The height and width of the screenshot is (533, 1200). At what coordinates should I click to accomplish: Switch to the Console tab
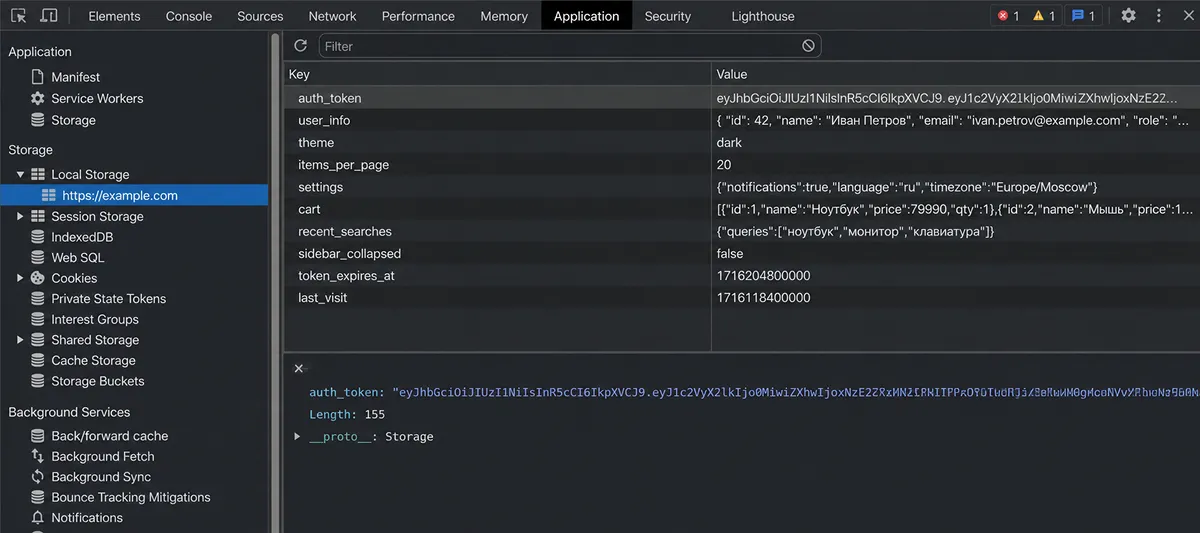coord(189,16)
